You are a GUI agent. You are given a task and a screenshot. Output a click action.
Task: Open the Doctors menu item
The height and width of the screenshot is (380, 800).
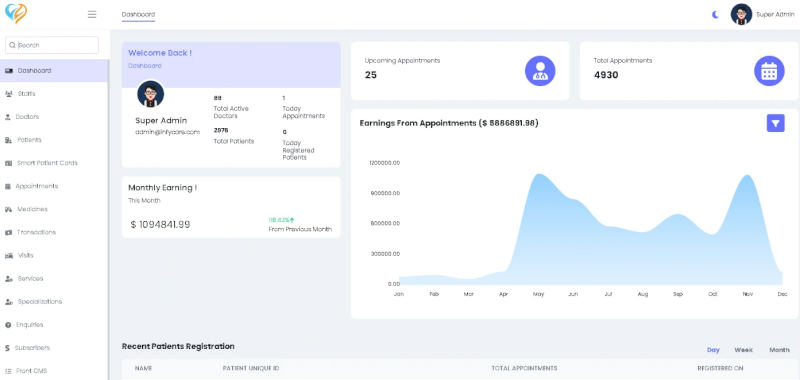point(54,117)
